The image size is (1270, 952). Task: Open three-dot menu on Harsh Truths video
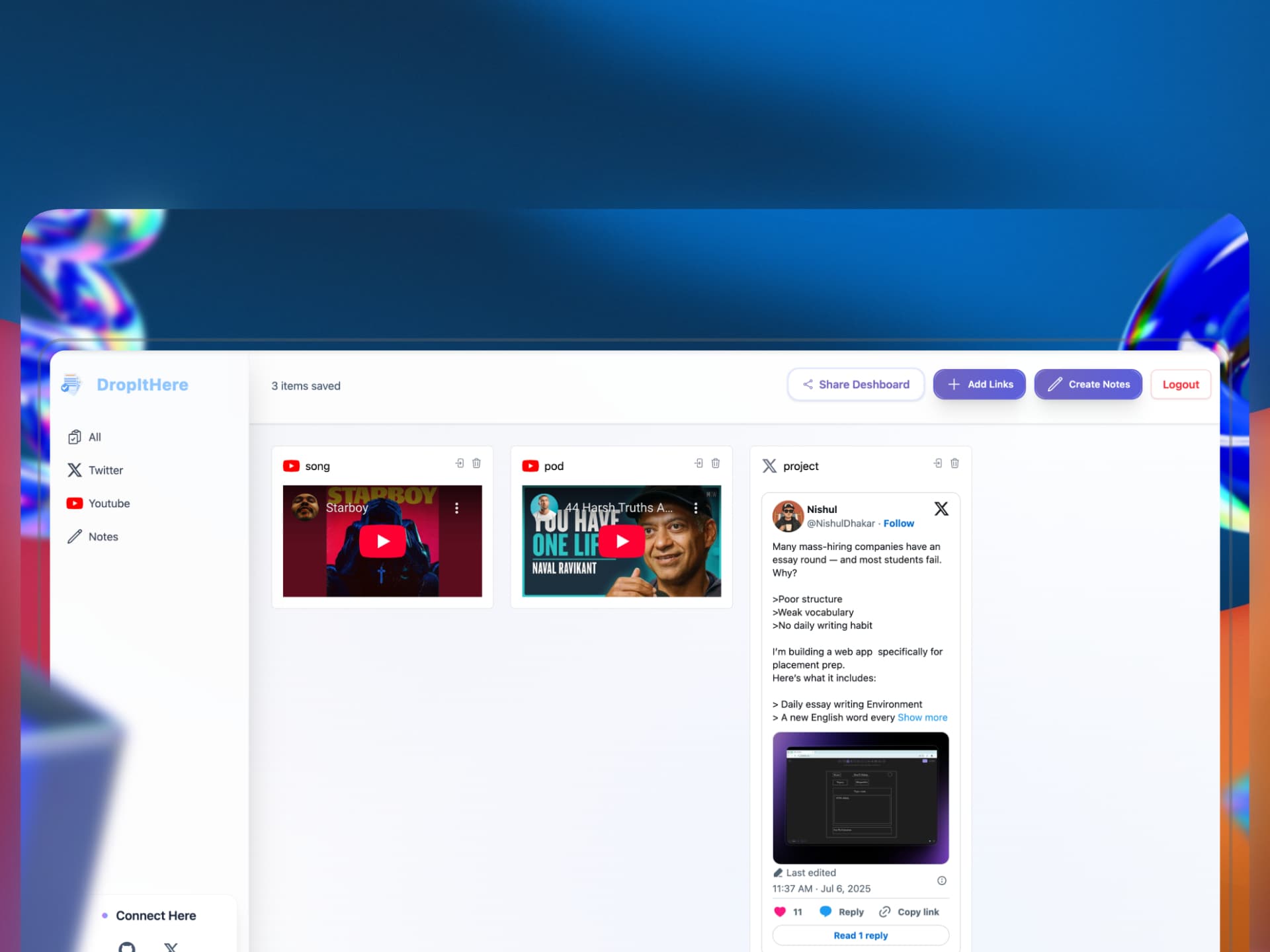pos(695,508)
